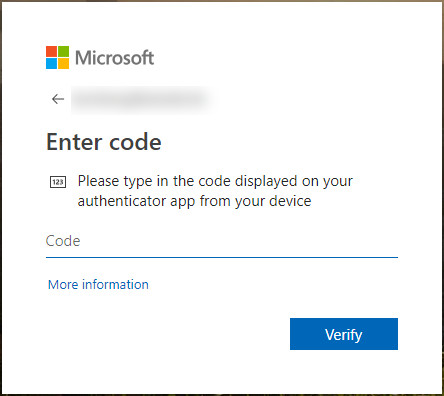This screenshot has height=396, width=444.
Task: Select the yellow square of the logo
Action: pos(64,64)
